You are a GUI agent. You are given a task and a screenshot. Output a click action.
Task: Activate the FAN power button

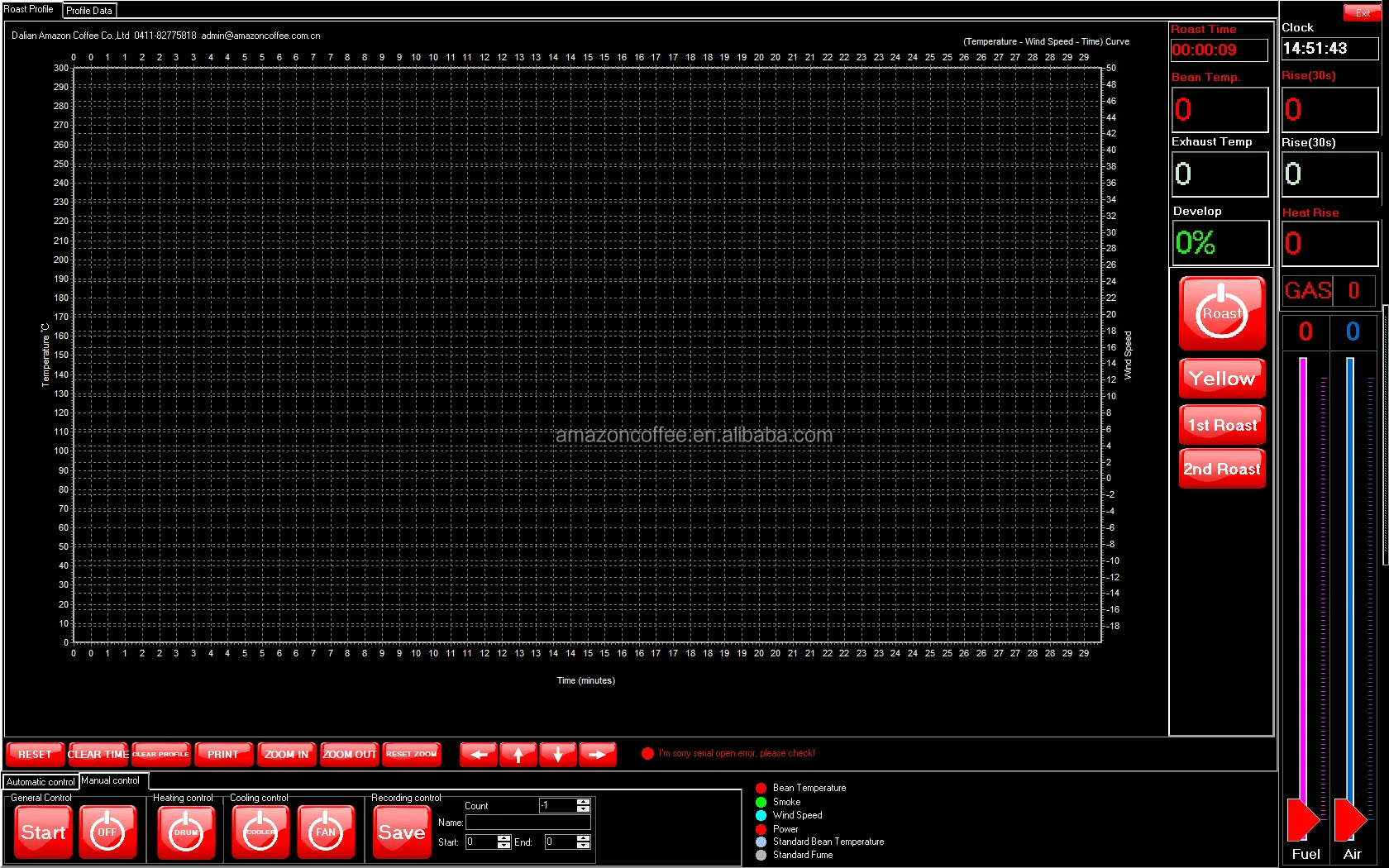(x=326, y=832)
